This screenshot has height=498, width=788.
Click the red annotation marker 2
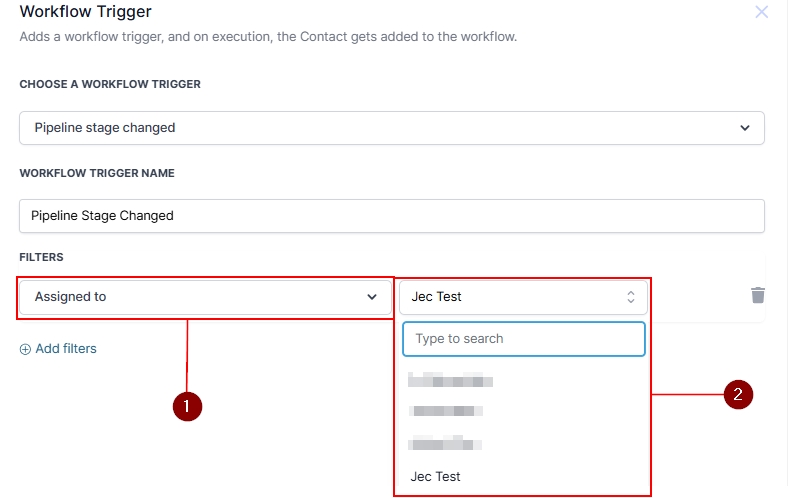[738, 394]
